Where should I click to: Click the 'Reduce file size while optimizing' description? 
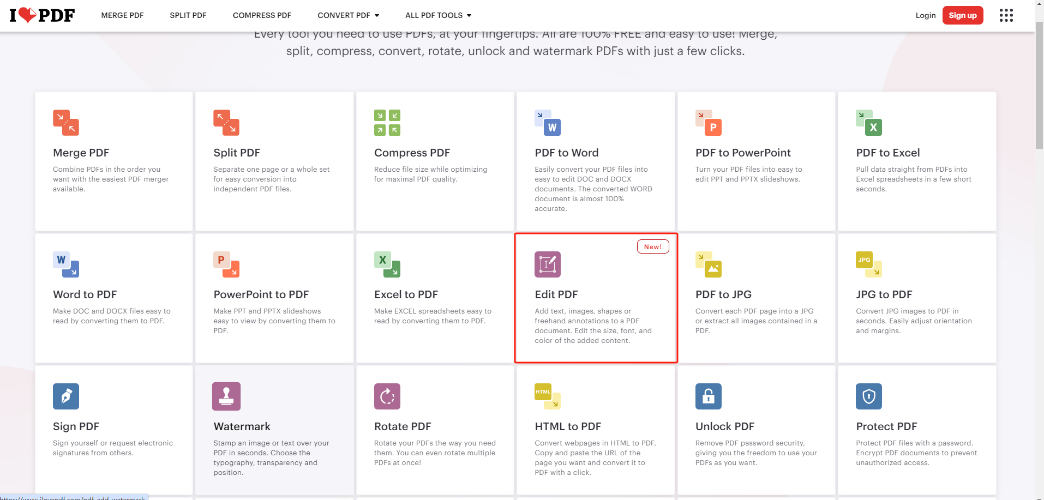pyautogui.click(x=431, y=174)
